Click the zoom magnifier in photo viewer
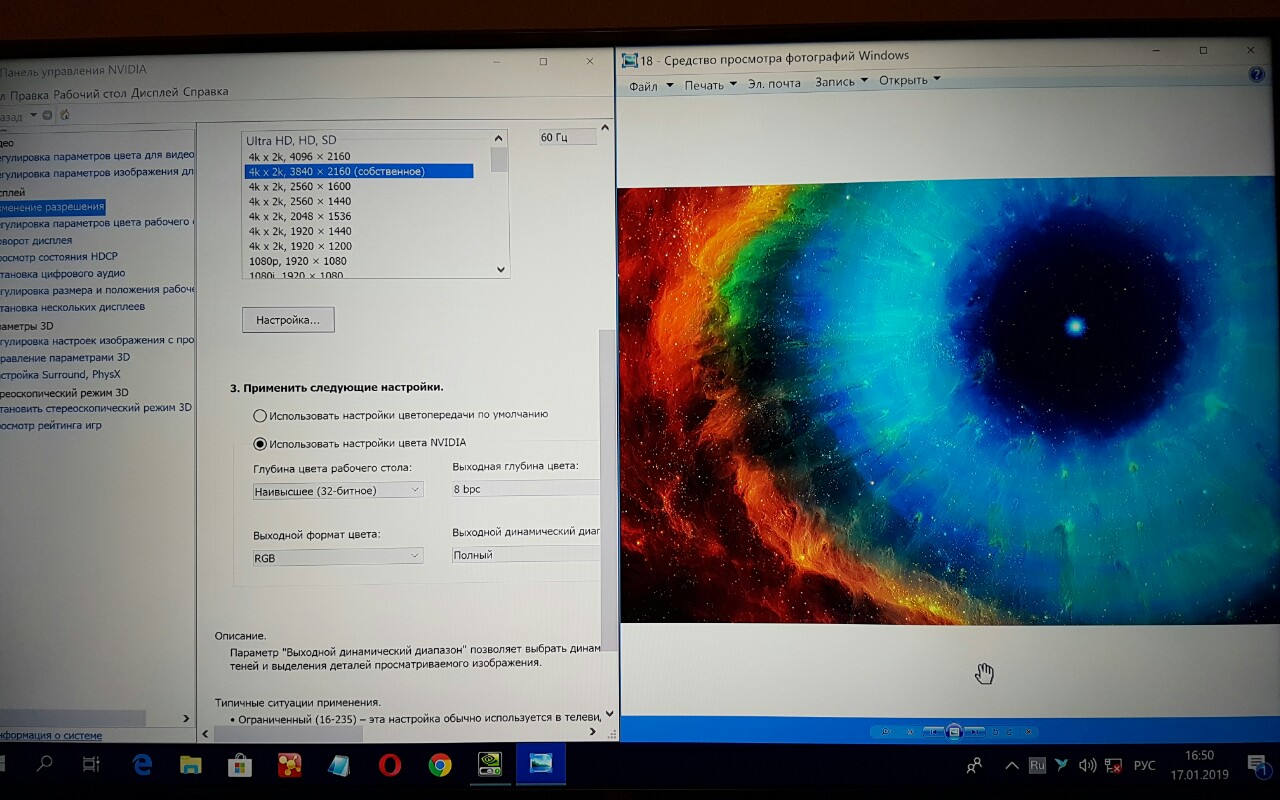Image resolution: width=1280 pixels, height=800 pixels. [885, 732]
